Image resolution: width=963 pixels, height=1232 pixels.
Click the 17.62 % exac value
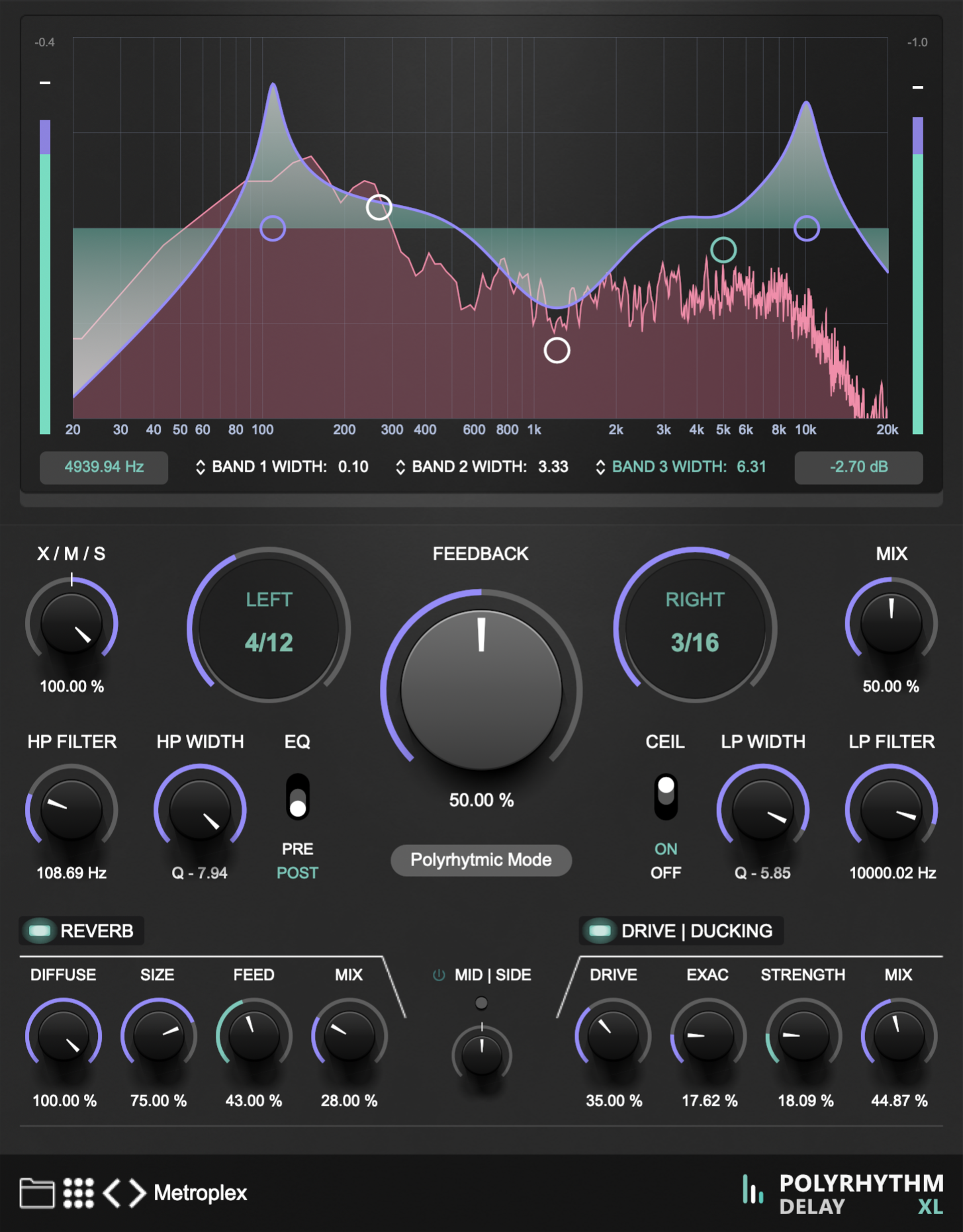coord(710,1101)
